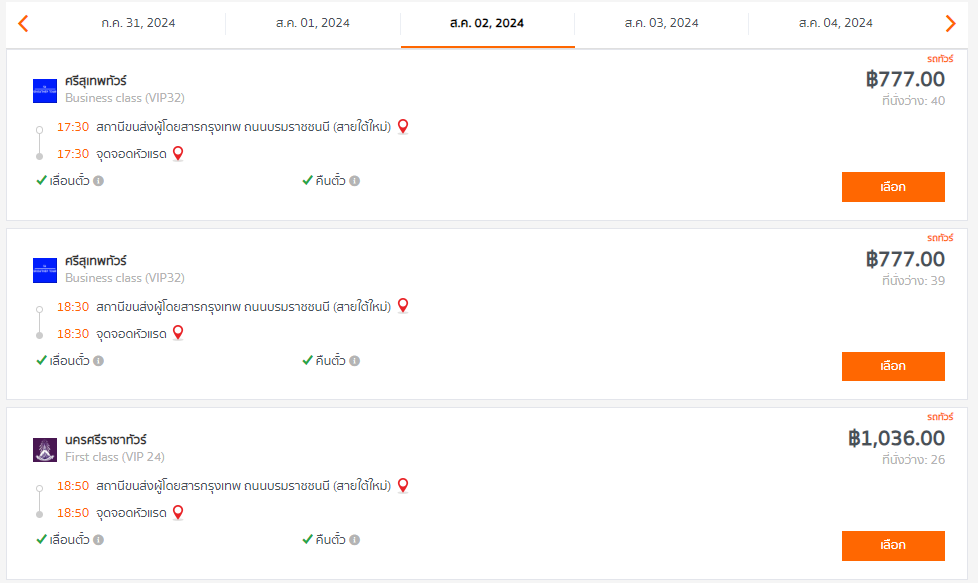Show เลื่อนตั๋ว info icon on นครศรีราชาทัวร์ trip
Viewport: 978px width, 583px height.
(x=99, y=539)
